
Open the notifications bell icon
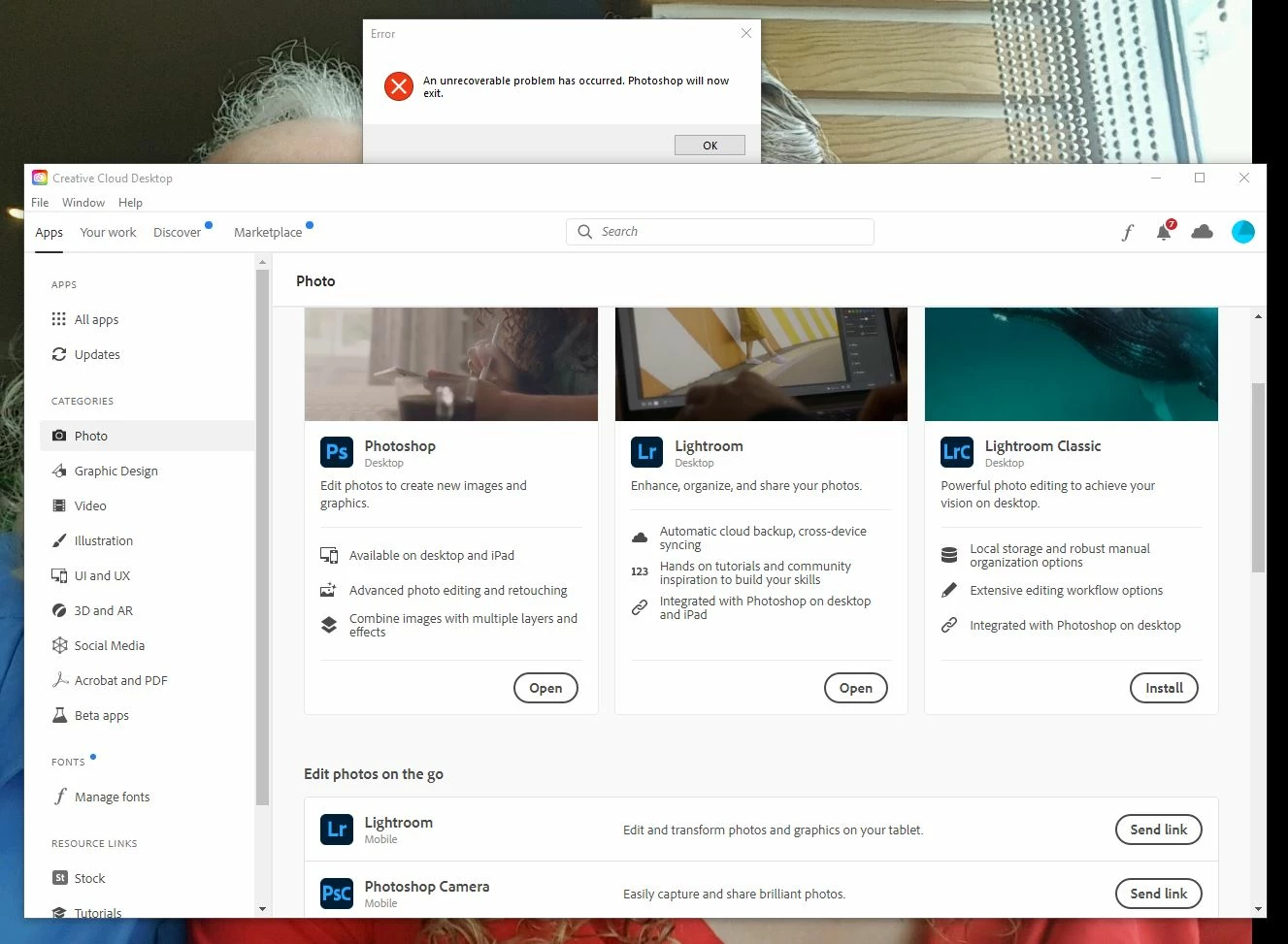tap(1164, 232)
